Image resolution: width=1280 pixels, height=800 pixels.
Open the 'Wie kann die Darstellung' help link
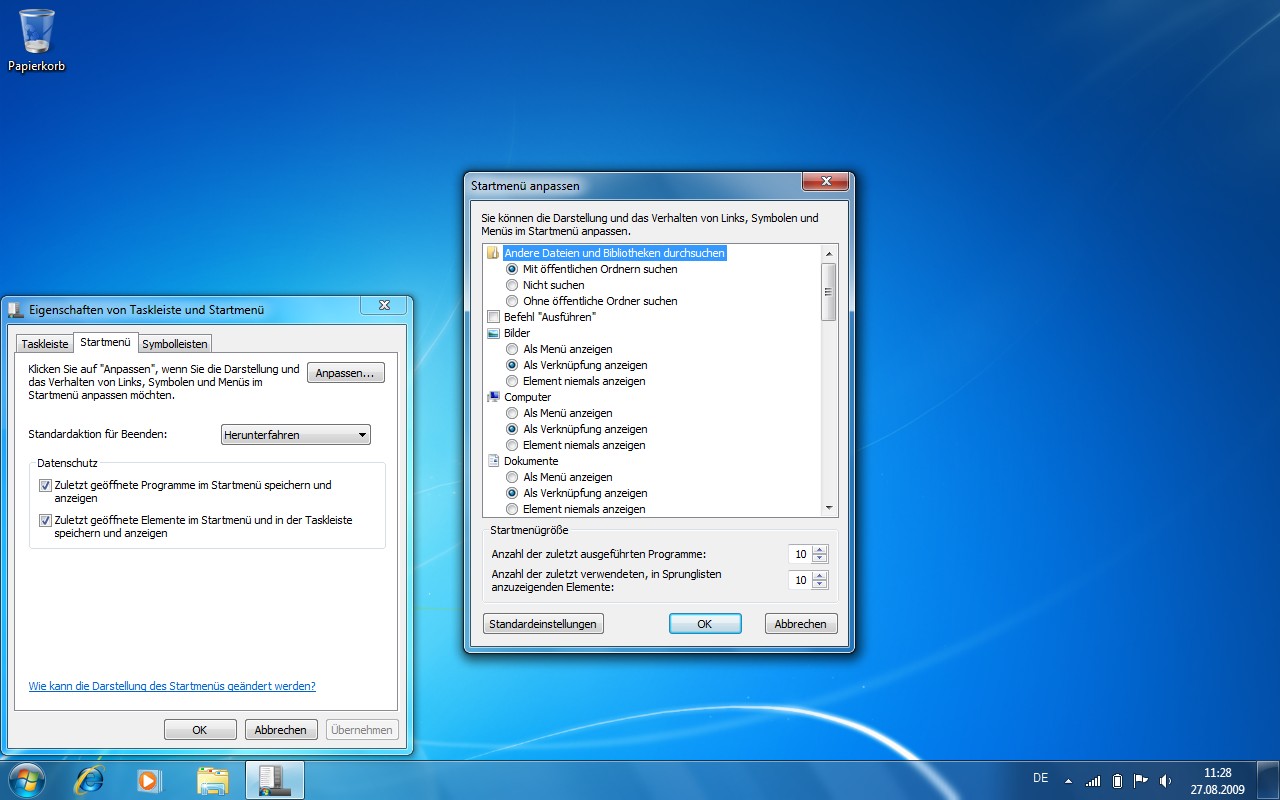171,686
